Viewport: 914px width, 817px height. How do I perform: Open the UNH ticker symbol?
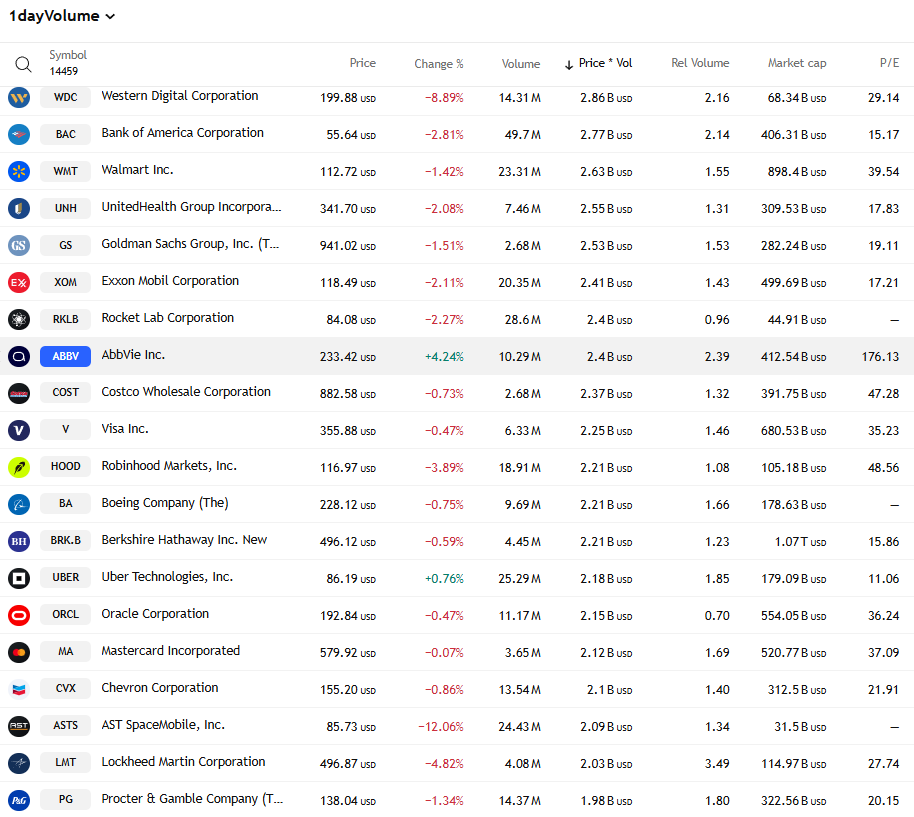point(65,208)
